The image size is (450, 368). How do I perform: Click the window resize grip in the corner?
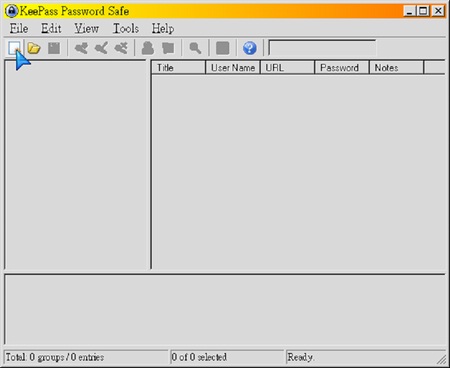click(441, 359)
